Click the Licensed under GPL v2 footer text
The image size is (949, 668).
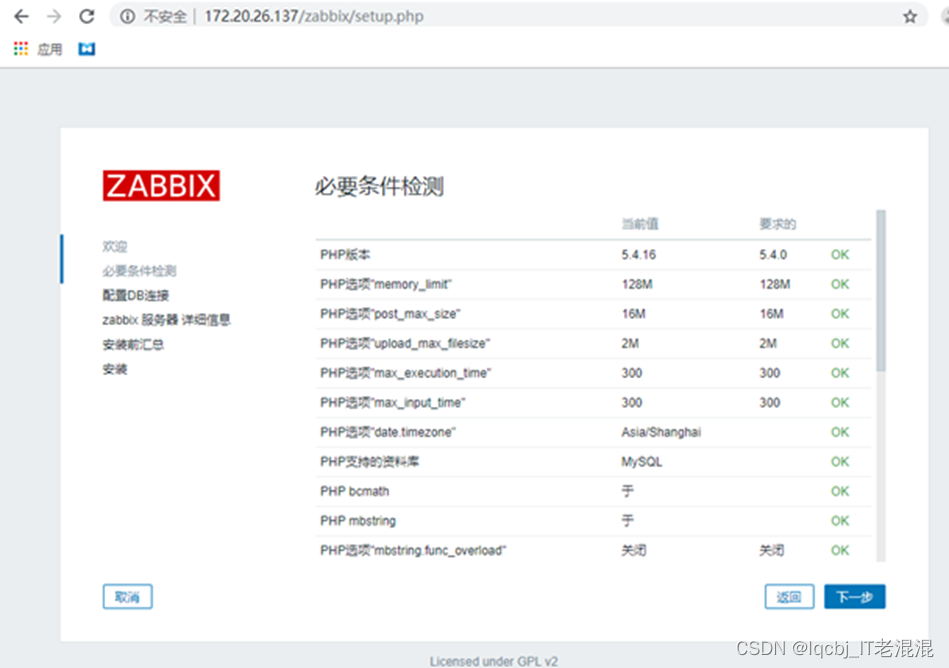(494, 661)
